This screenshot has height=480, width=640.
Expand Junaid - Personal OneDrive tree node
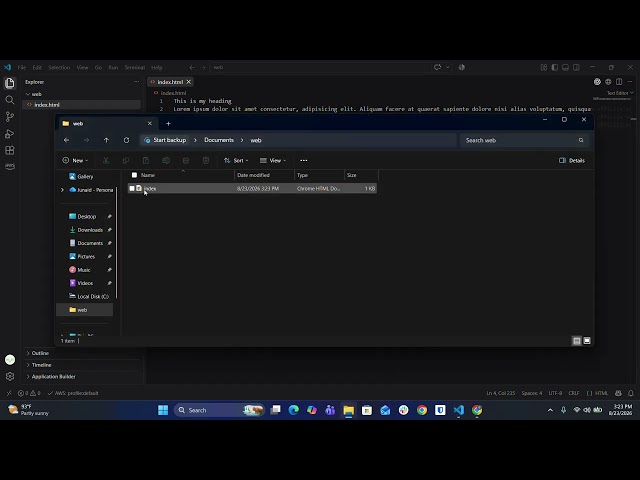coord(62,190)
